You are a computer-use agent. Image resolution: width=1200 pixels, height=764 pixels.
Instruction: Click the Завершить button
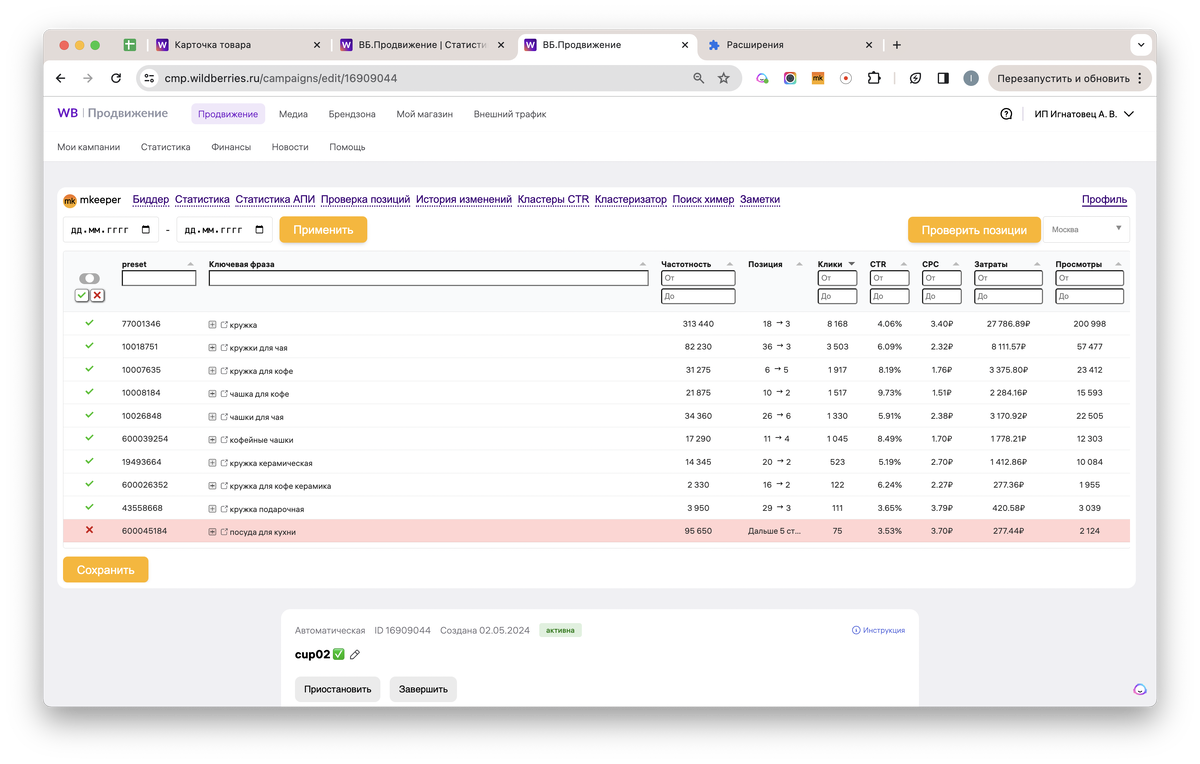click(x=423, y=689)
